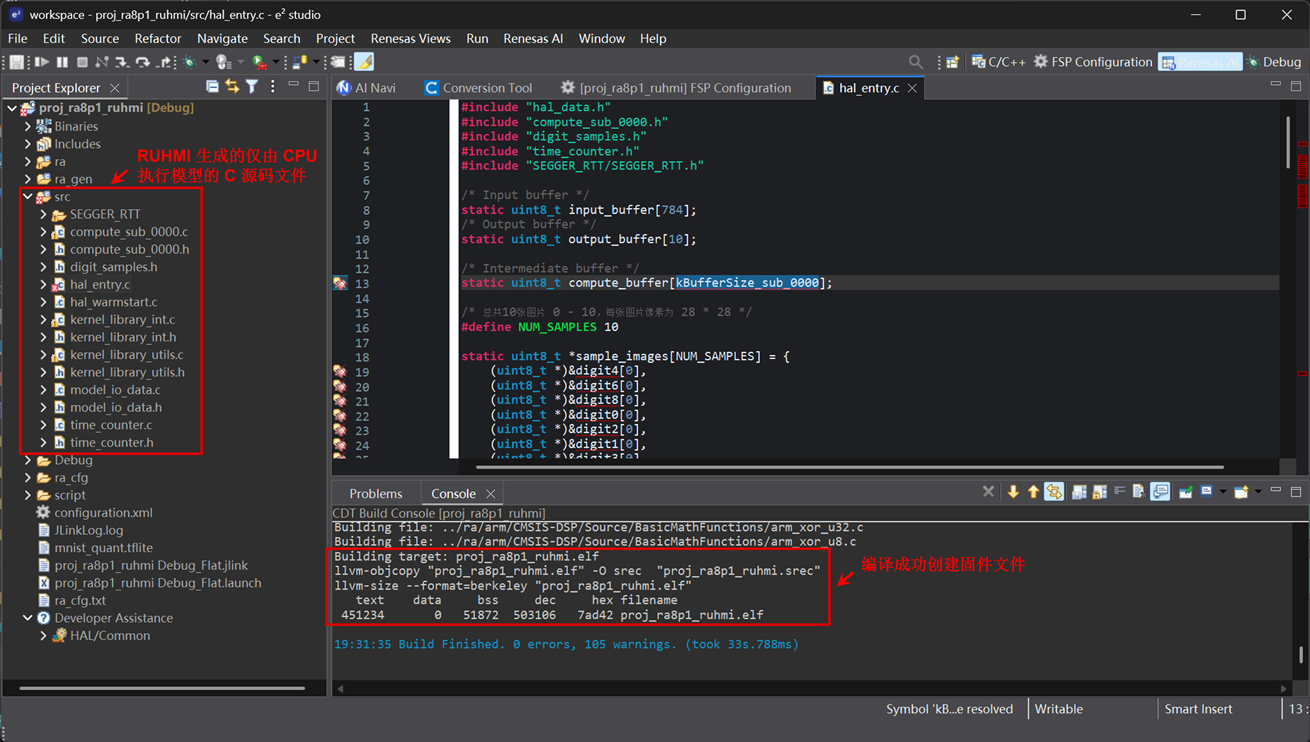Click the Console vertical scrollbar
Image resolution: width=1310 pixels, height=742 pixels.
(x=1301, y=656)
